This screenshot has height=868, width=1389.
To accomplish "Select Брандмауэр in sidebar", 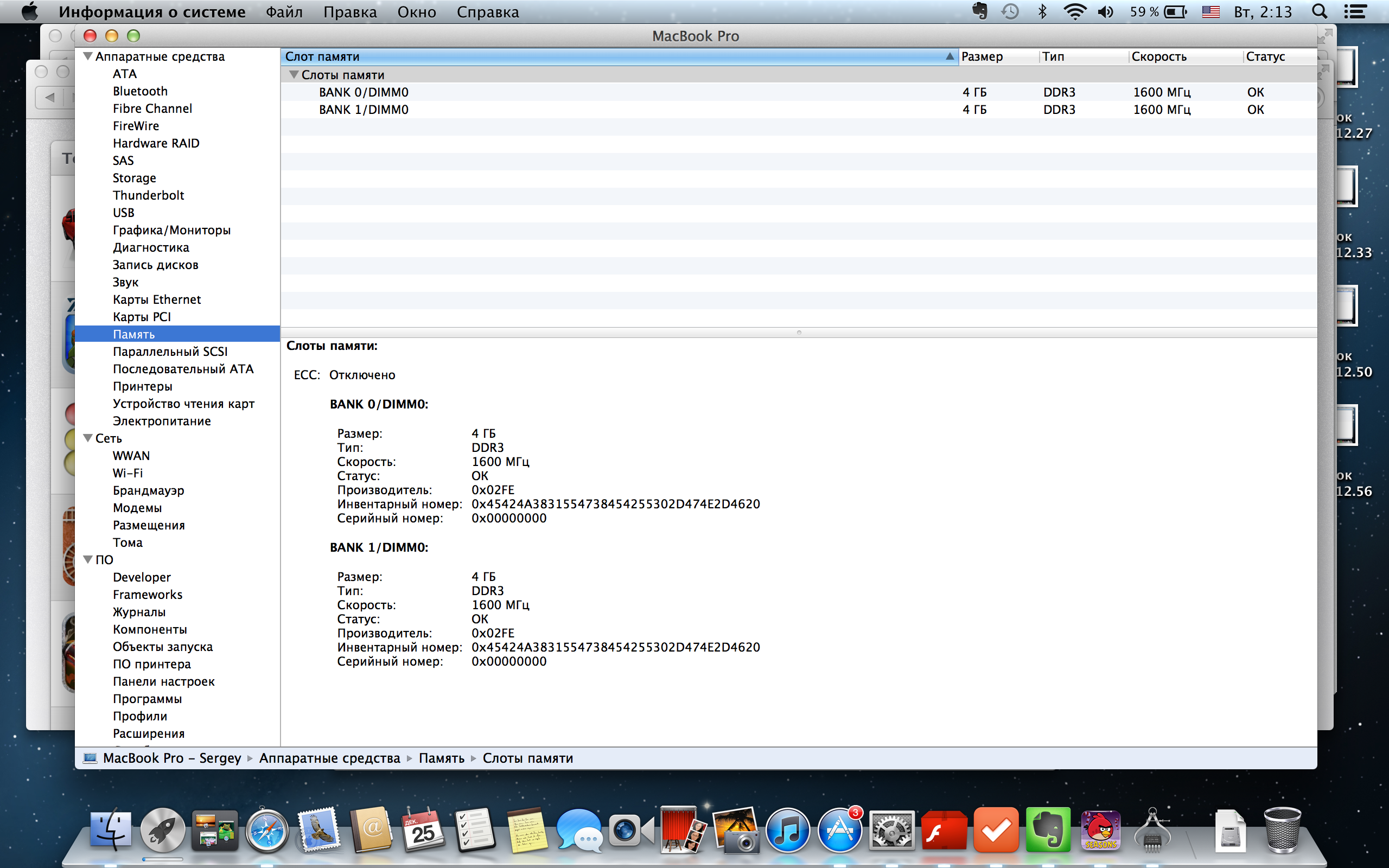I will pyautogui.click(x=148, y=490).
